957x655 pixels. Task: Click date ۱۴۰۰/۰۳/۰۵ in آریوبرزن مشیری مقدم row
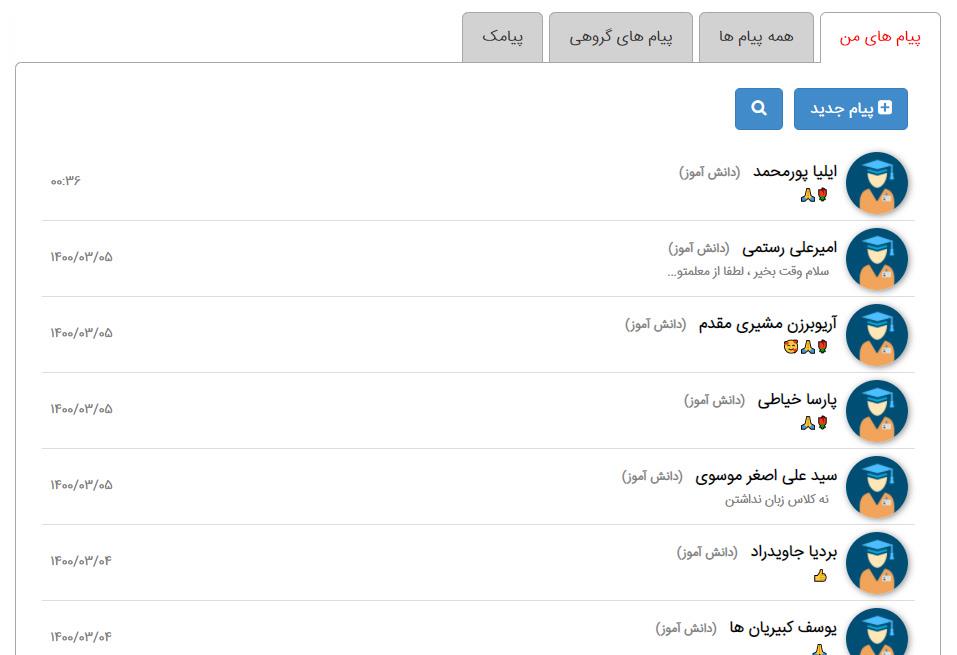pyautogui.click(x=81, y=333)
